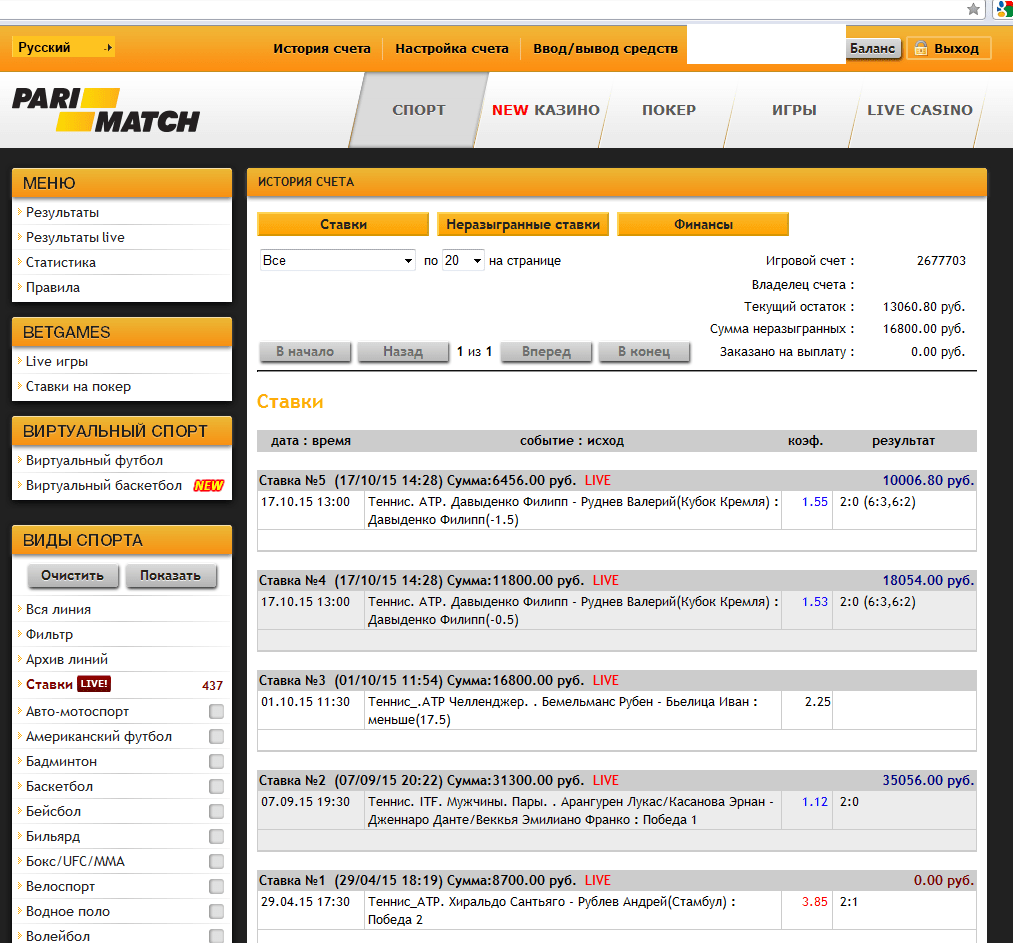Enable the Баскетбол sport checkbox
Image resolution: width=1013 pixels, height=943 pixels.
point(216,787)
